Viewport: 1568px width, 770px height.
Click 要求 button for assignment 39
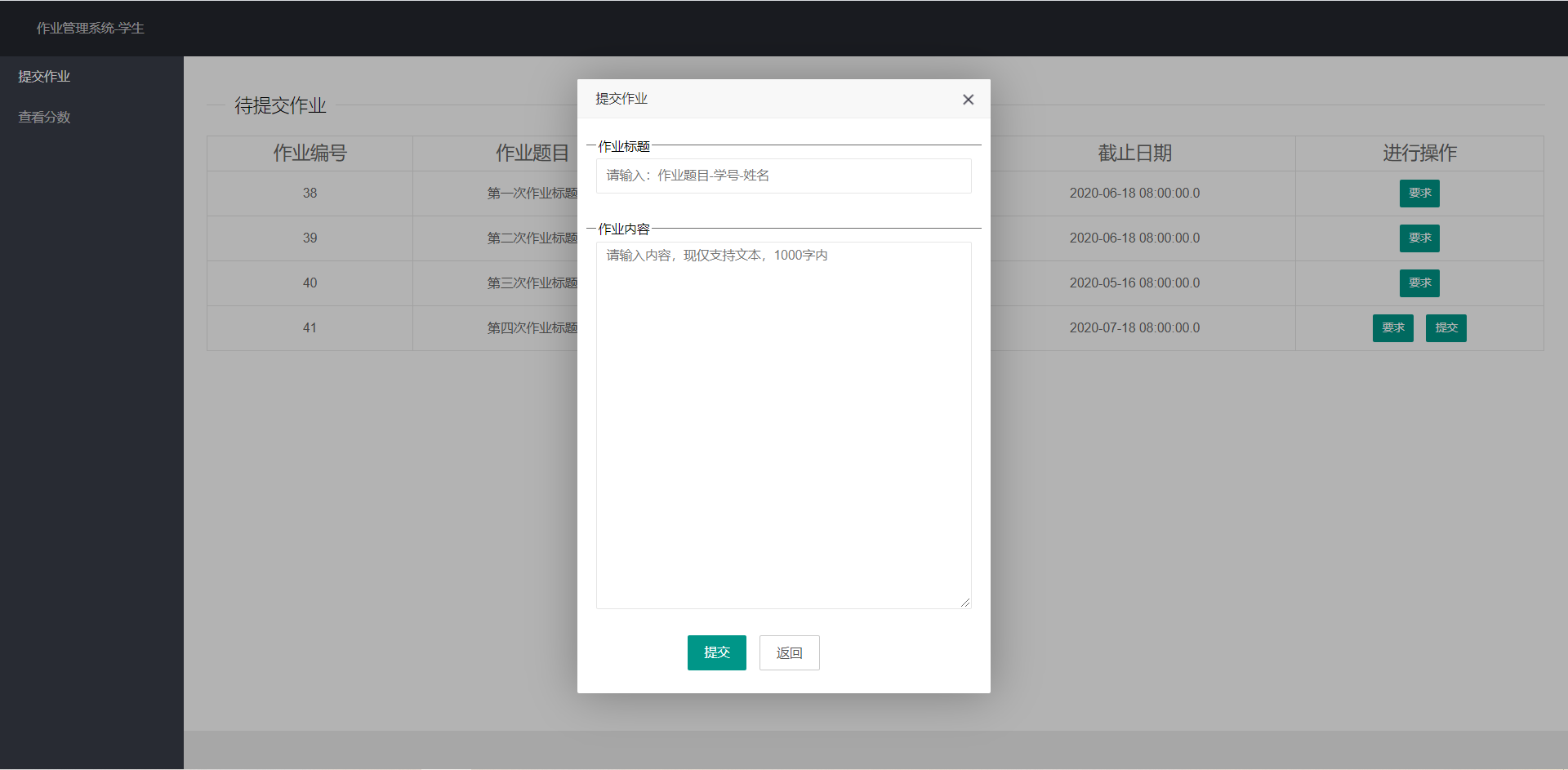1419,238
